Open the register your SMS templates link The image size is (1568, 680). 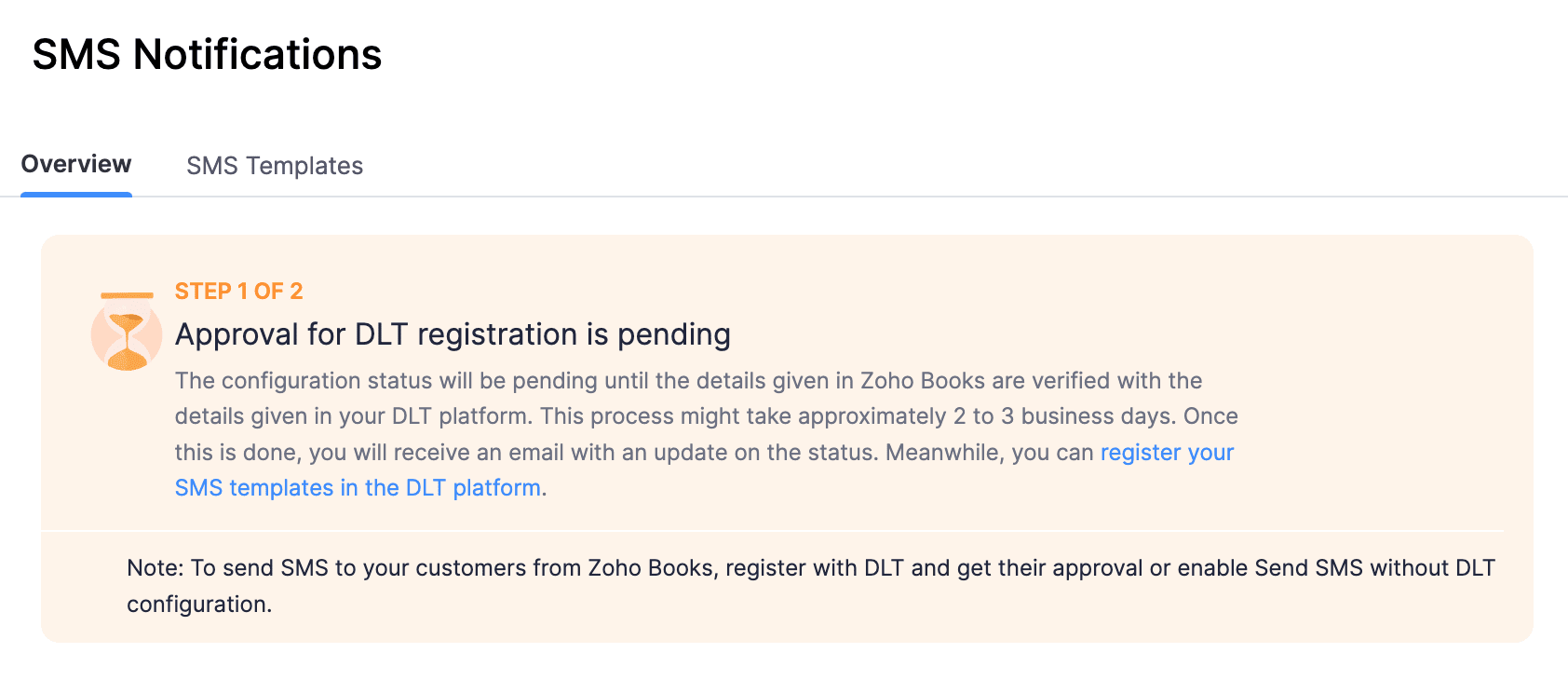pyautogui.click(x=1166, y=453)
